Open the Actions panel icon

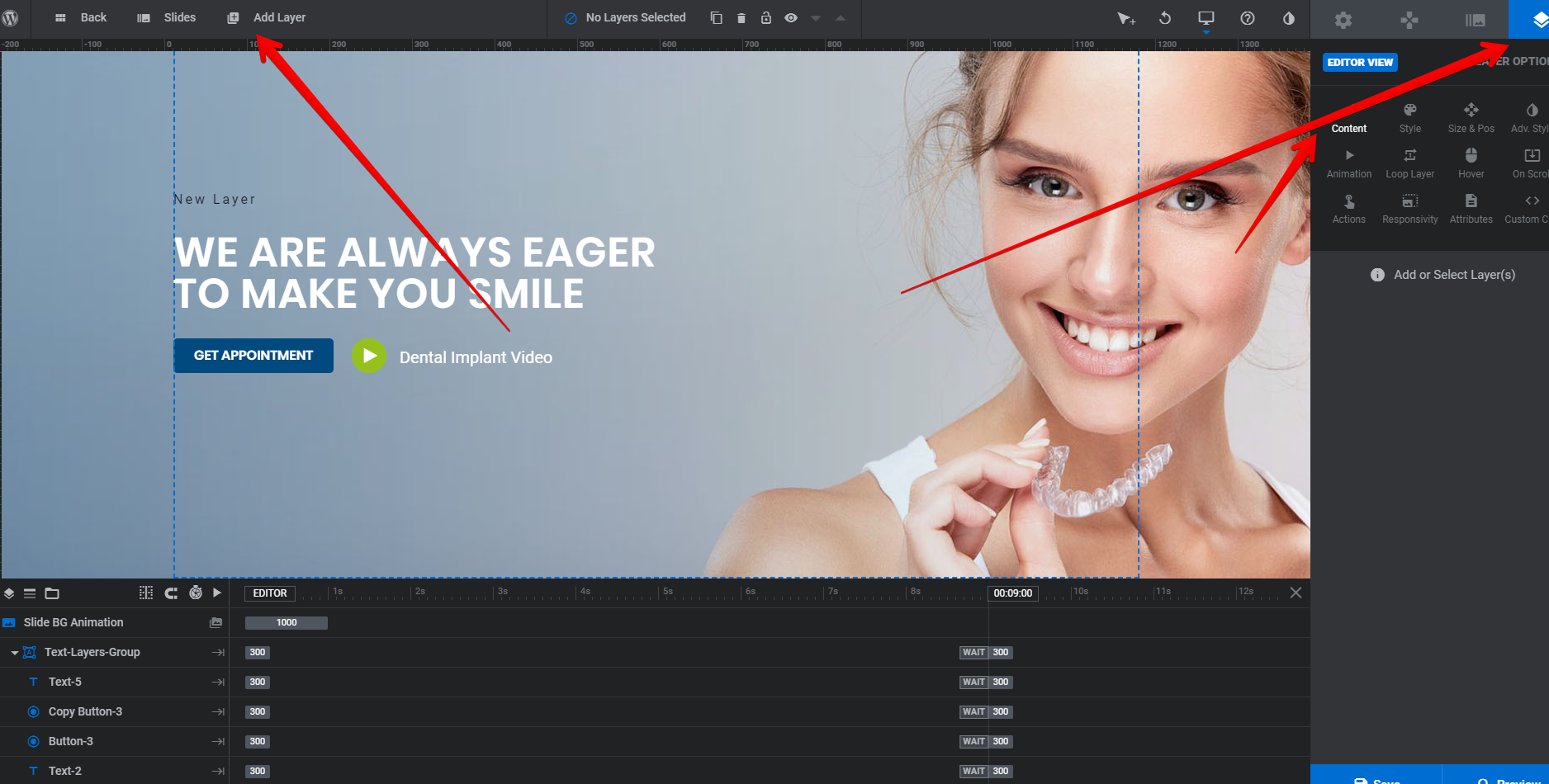tap(1349, 208)
